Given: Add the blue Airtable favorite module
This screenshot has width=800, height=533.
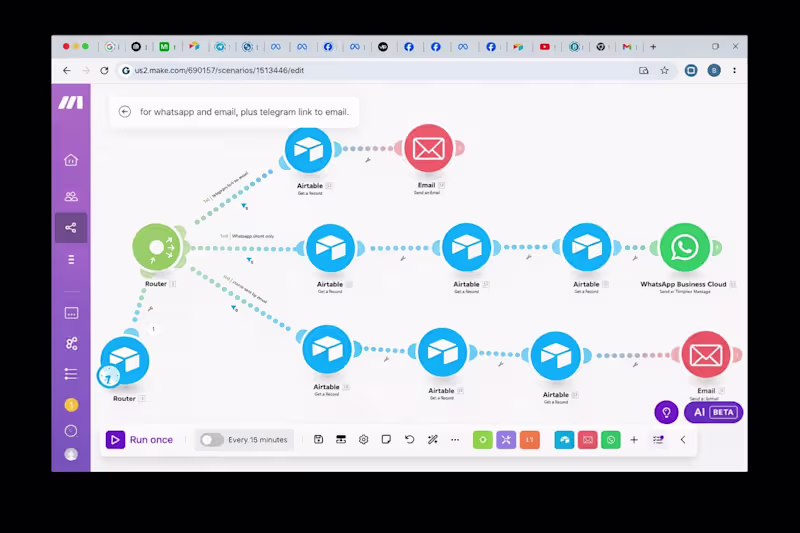Looking at the screenshot, I should pos(564,440).
